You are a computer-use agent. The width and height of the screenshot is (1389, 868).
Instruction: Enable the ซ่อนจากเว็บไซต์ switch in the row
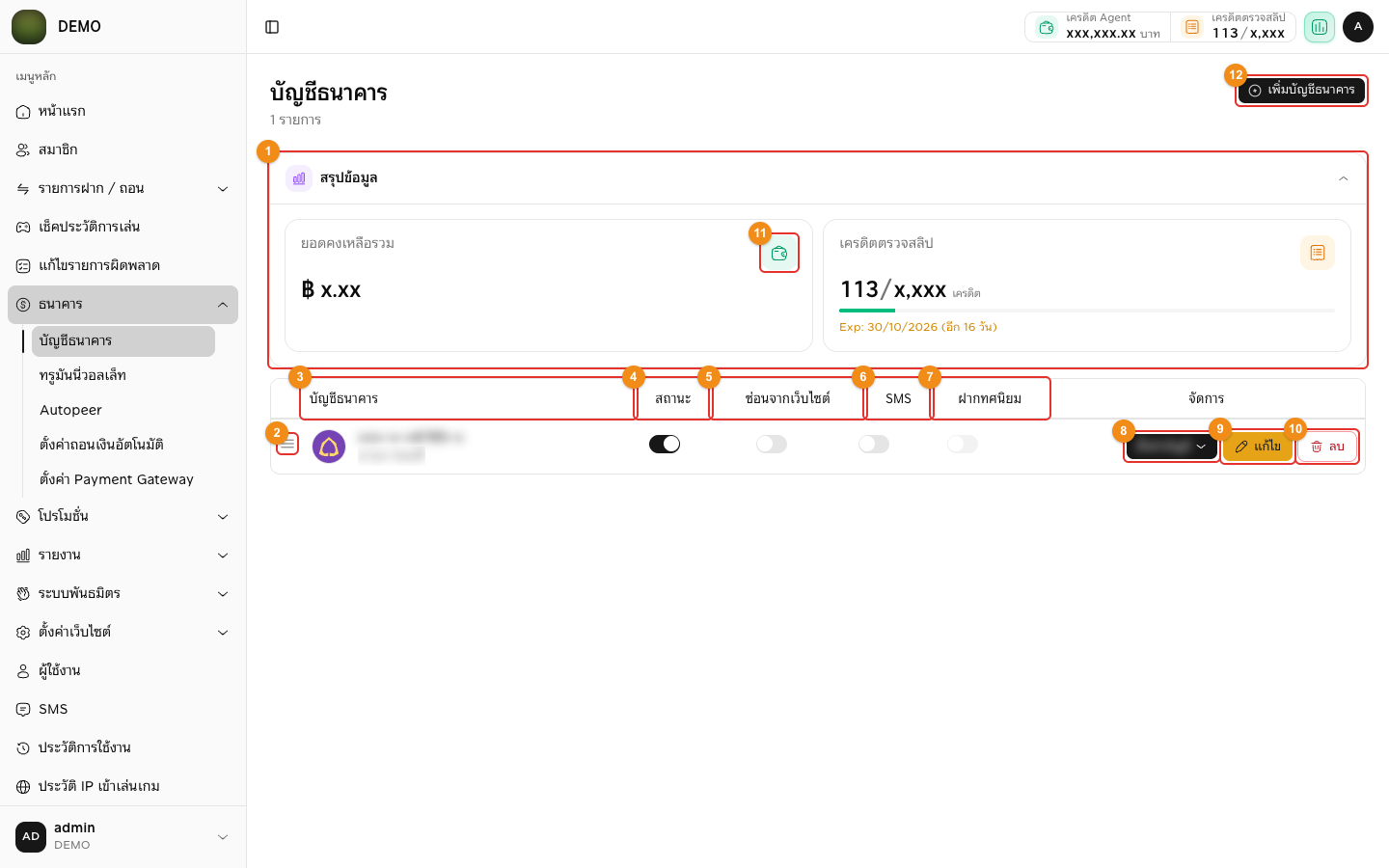click(x=772, y=444)
